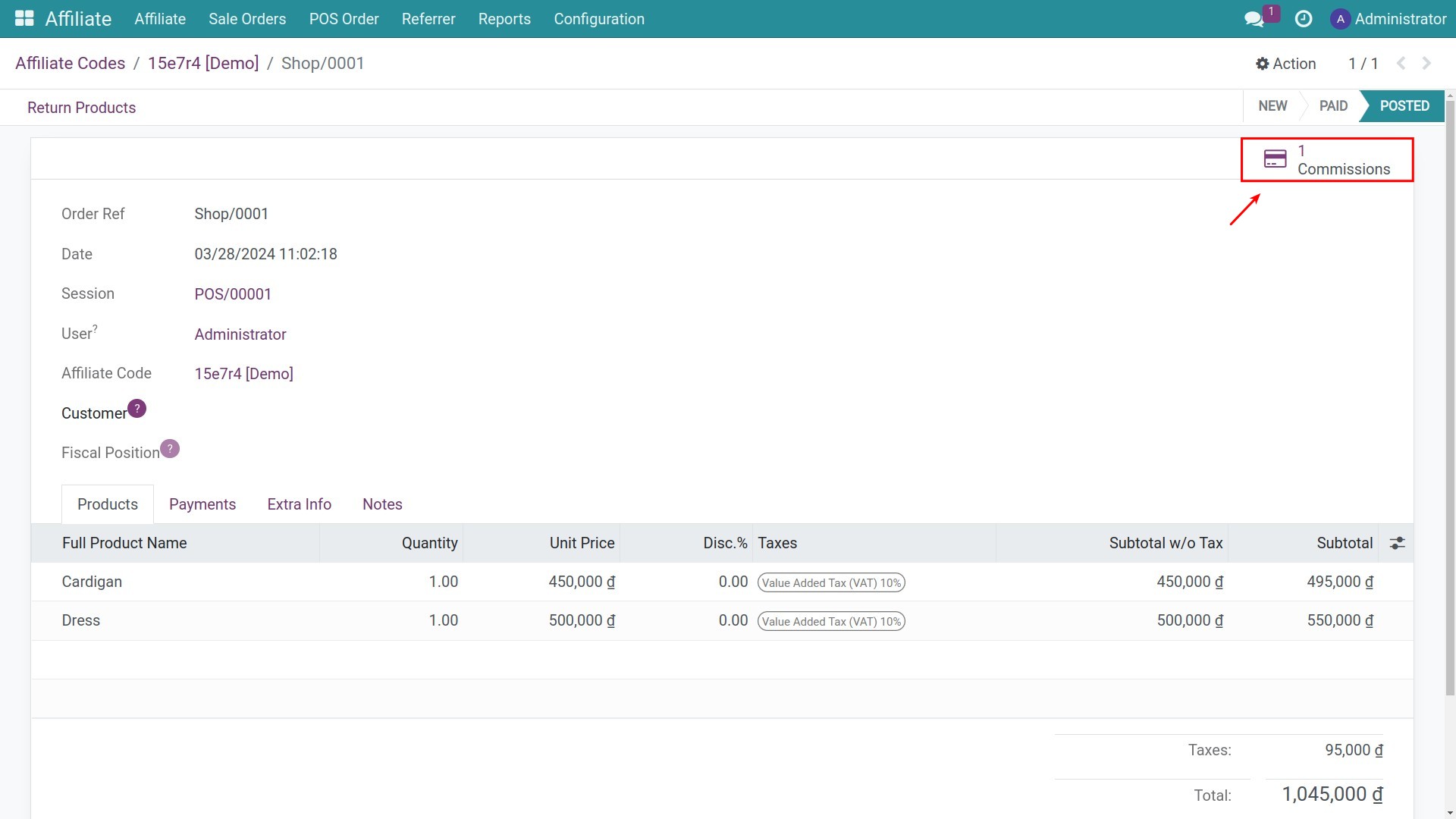Screen dimensions: 1456x819
Task: Click the Administrator avatar icon
Action: click(1340, 19)
